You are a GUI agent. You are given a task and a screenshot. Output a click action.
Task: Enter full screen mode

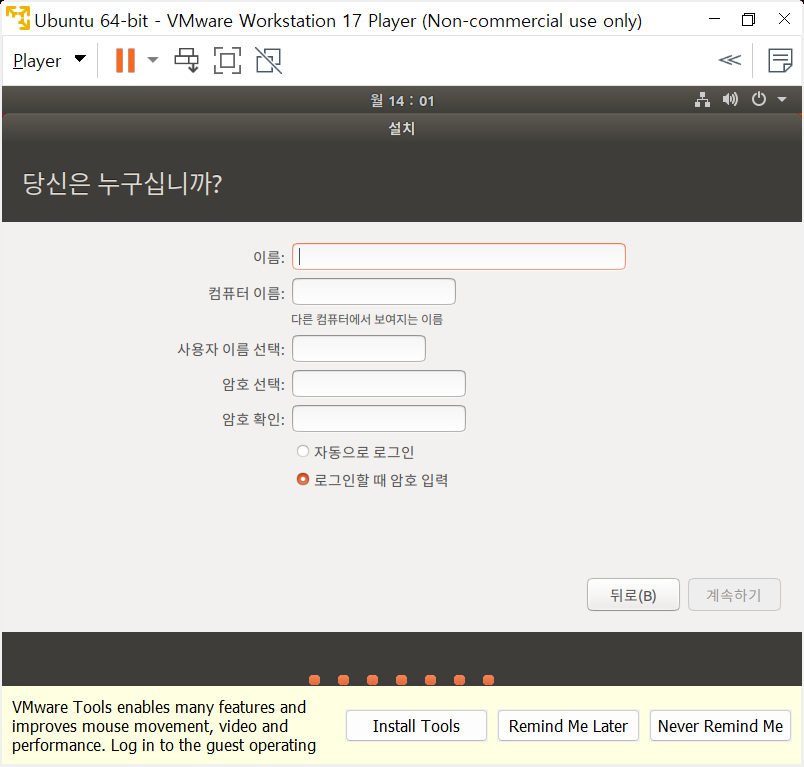tap(227, 60)
